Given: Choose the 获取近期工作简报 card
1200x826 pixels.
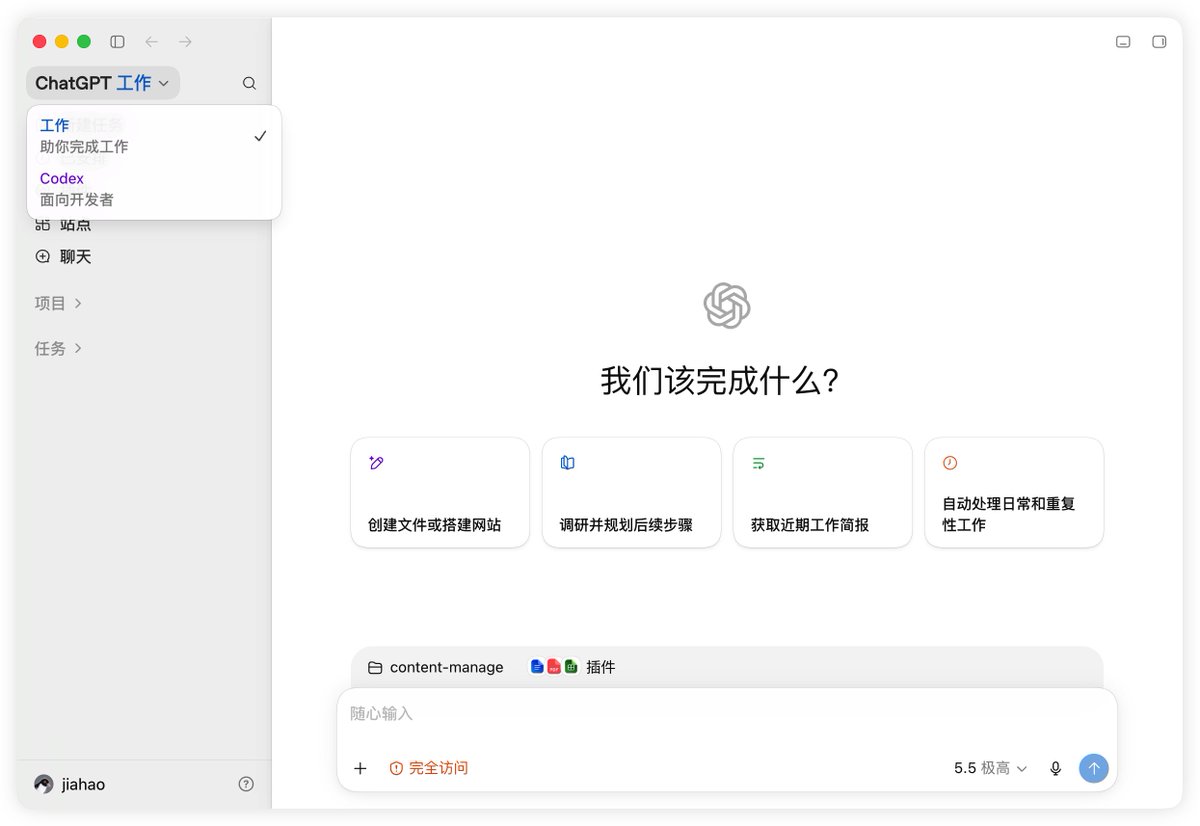Looking at the screenshot, I should (x=823, y=492).
